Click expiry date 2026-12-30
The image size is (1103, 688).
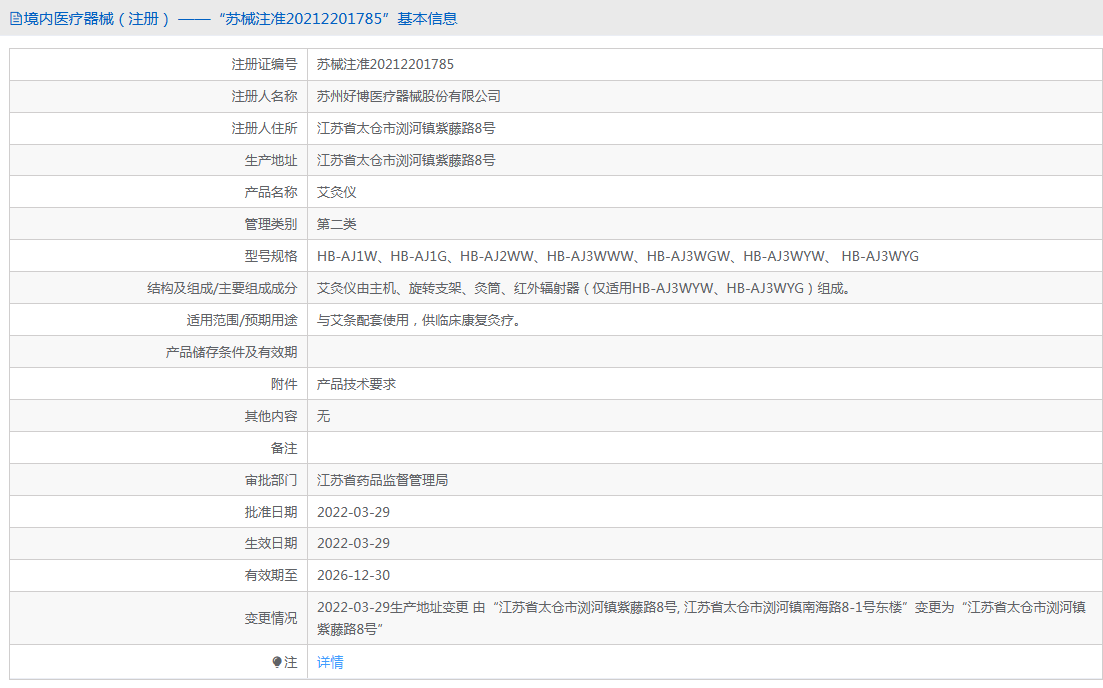[x=353, y=575]
